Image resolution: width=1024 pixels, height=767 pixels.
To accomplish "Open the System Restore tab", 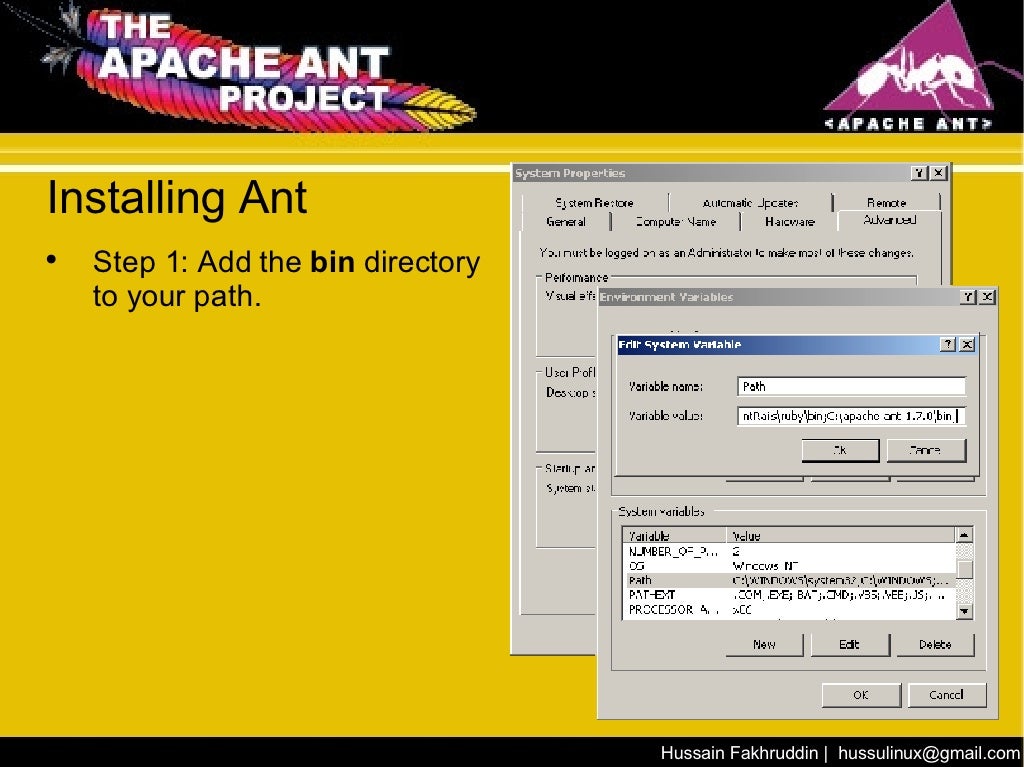I will (595, 203).
